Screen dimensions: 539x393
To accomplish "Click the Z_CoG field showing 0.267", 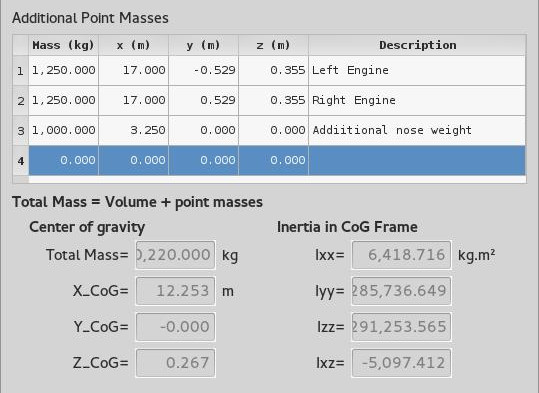I will tap(176, 363).
